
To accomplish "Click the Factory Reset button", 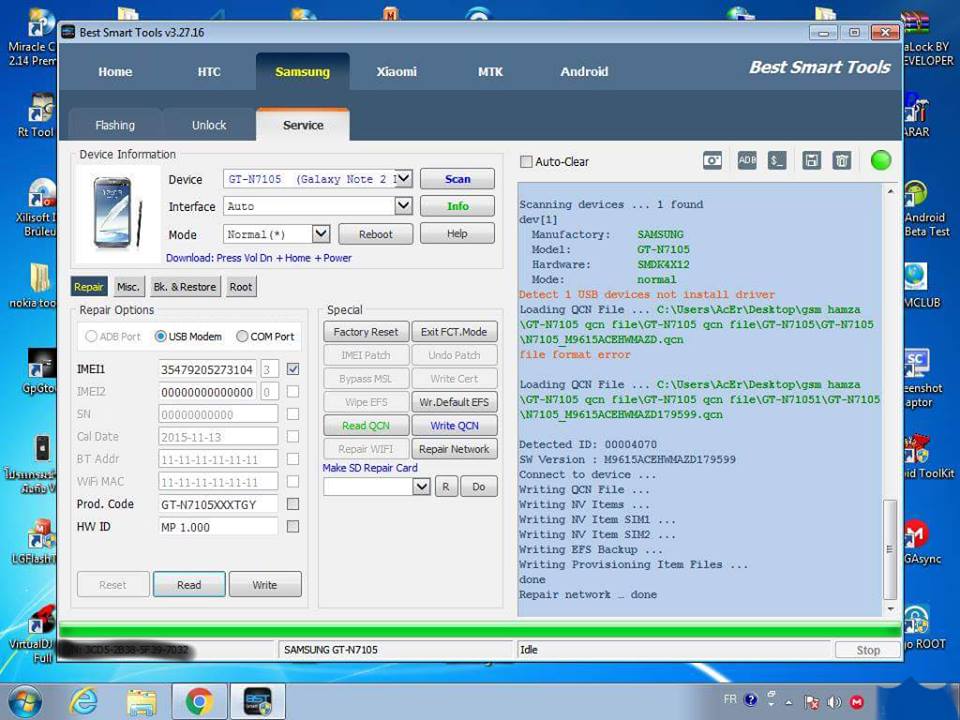I will 366,332.
